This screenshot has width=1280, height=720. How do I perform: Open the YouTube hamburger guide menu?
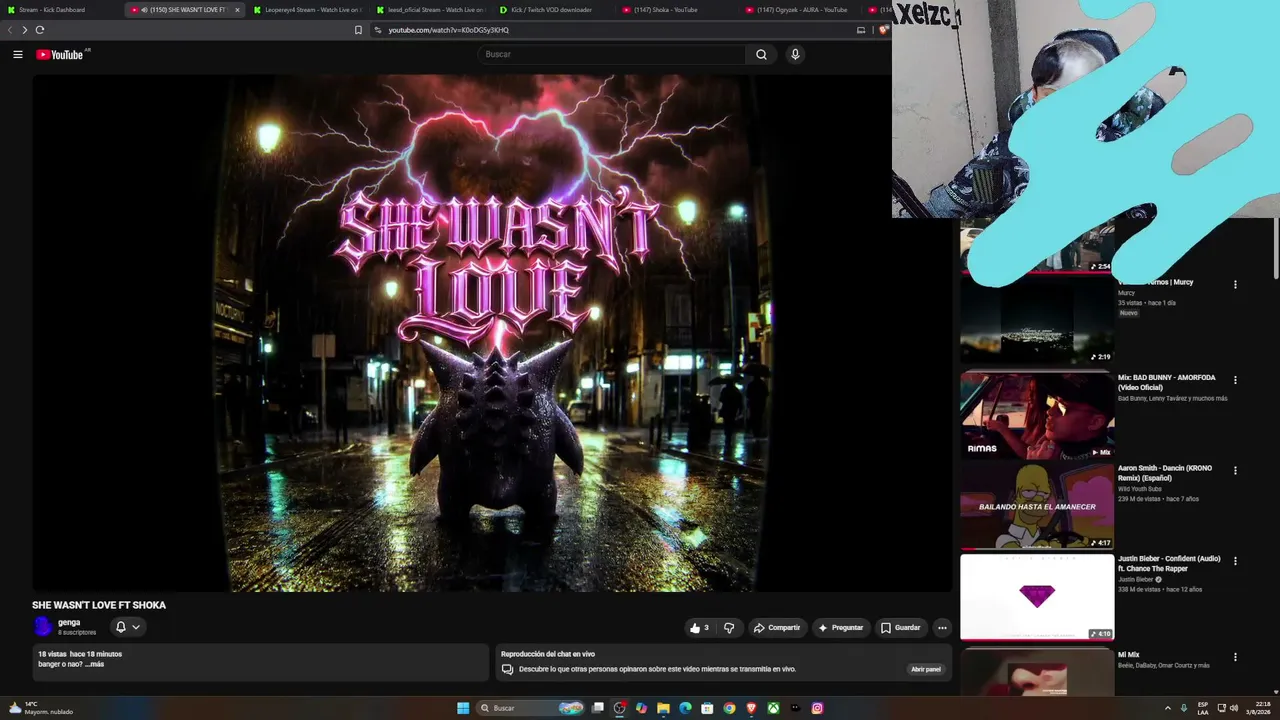click(18, 55)
